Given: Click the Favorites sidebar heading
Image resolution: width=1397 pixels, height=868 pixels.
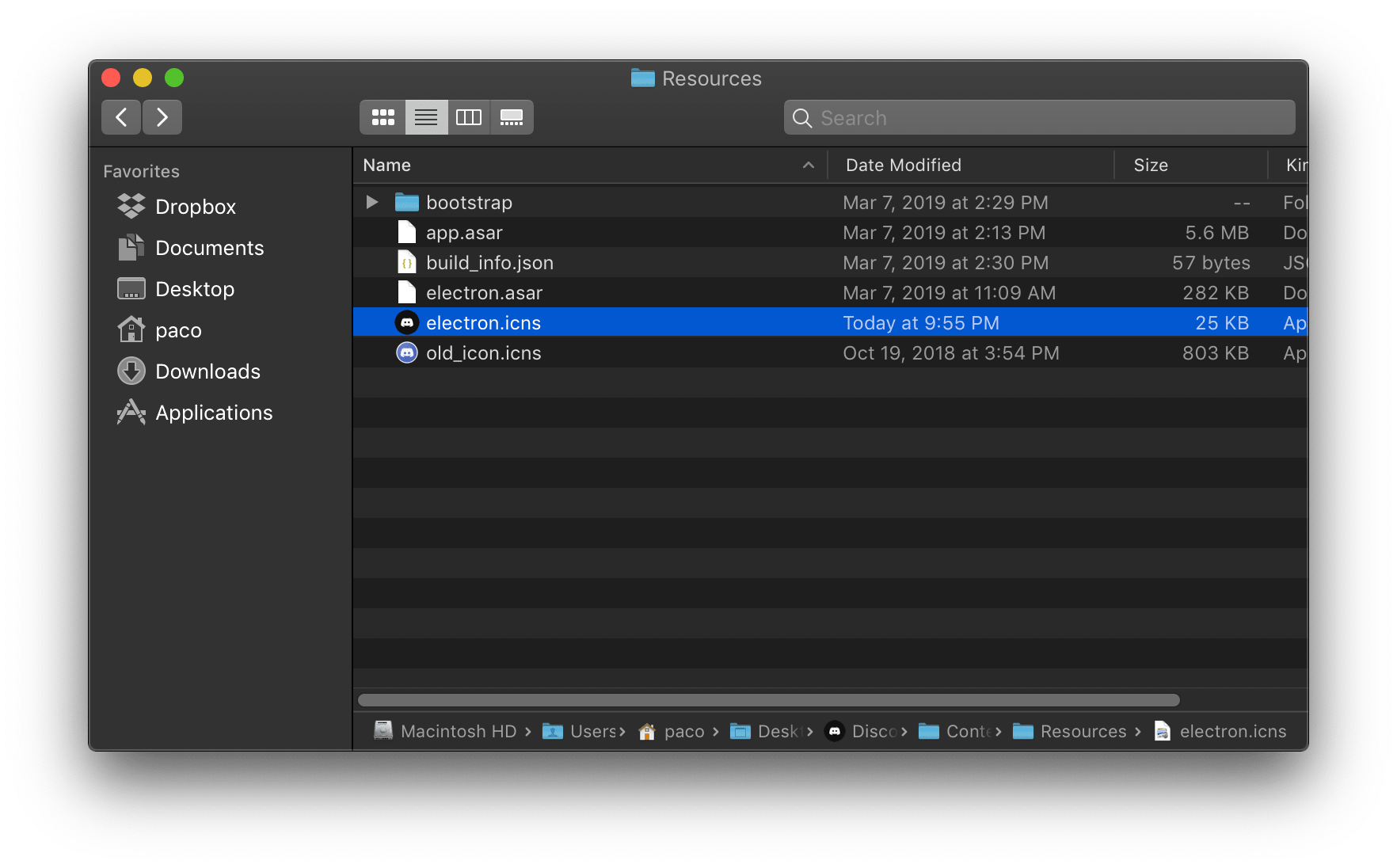Looking at the screenshot, I should [141, 171].
